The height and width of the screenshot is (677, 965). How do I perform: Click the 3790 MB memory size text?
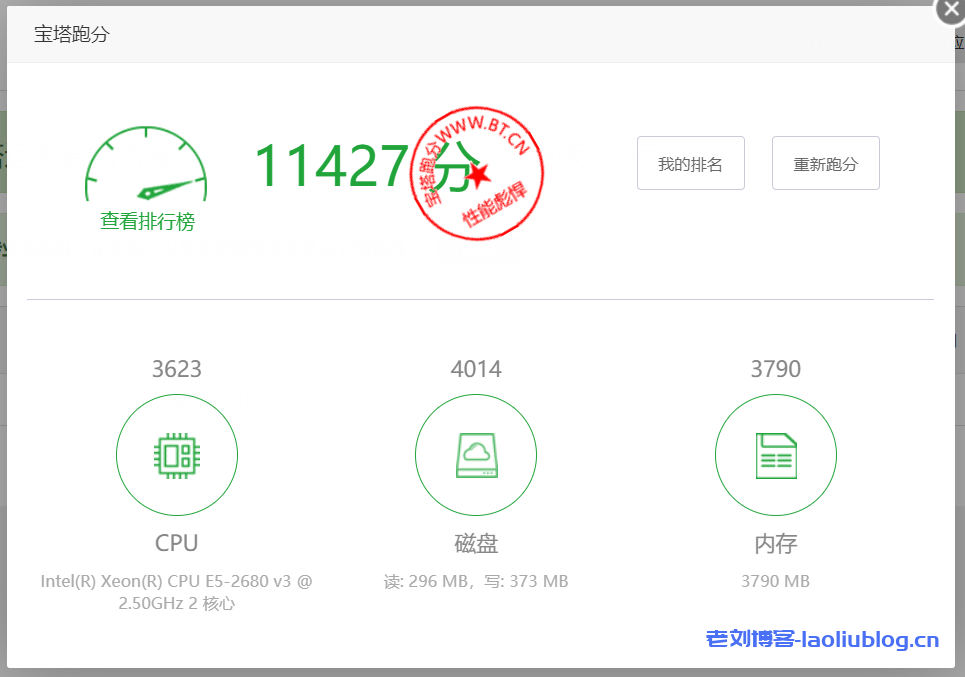point(775,581)
